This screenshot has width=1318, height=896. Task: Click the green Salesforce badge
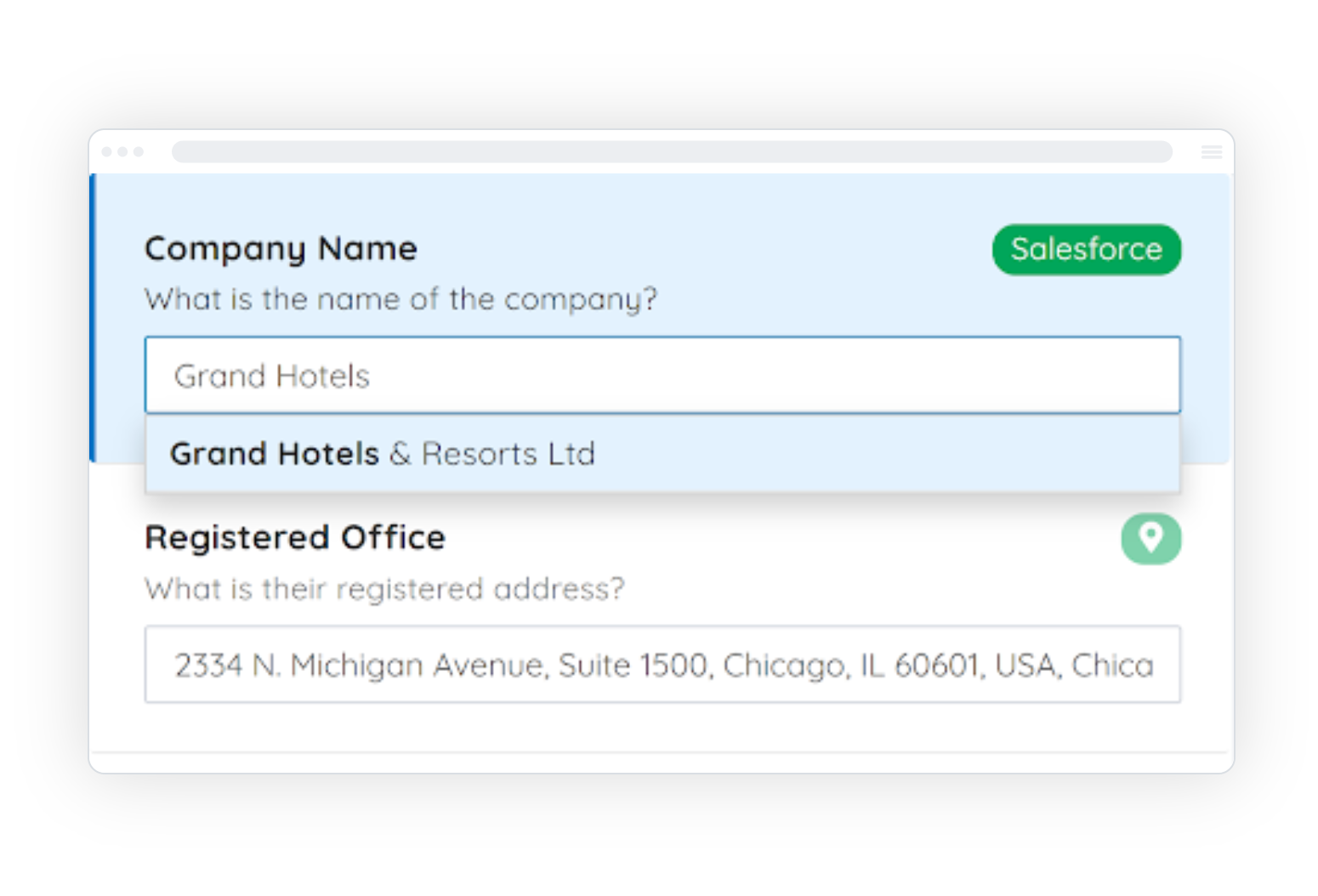click(x=1086, y=250)
